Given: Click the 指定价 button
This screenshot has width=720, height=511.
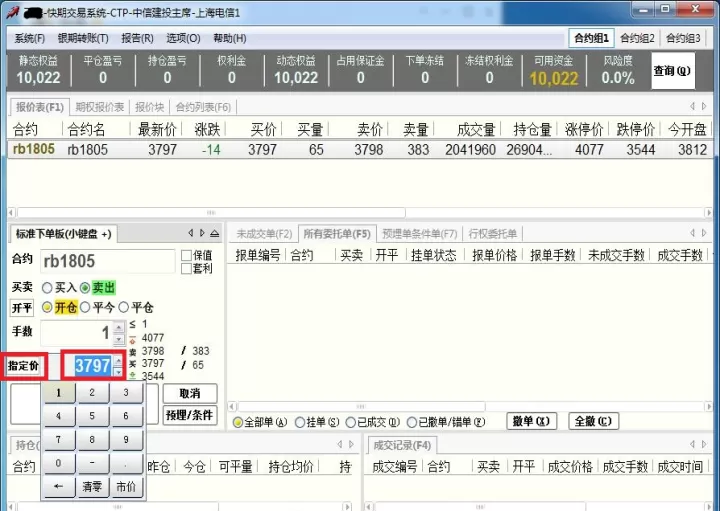Looking at the screenshot, I should [x=23, y=366].
